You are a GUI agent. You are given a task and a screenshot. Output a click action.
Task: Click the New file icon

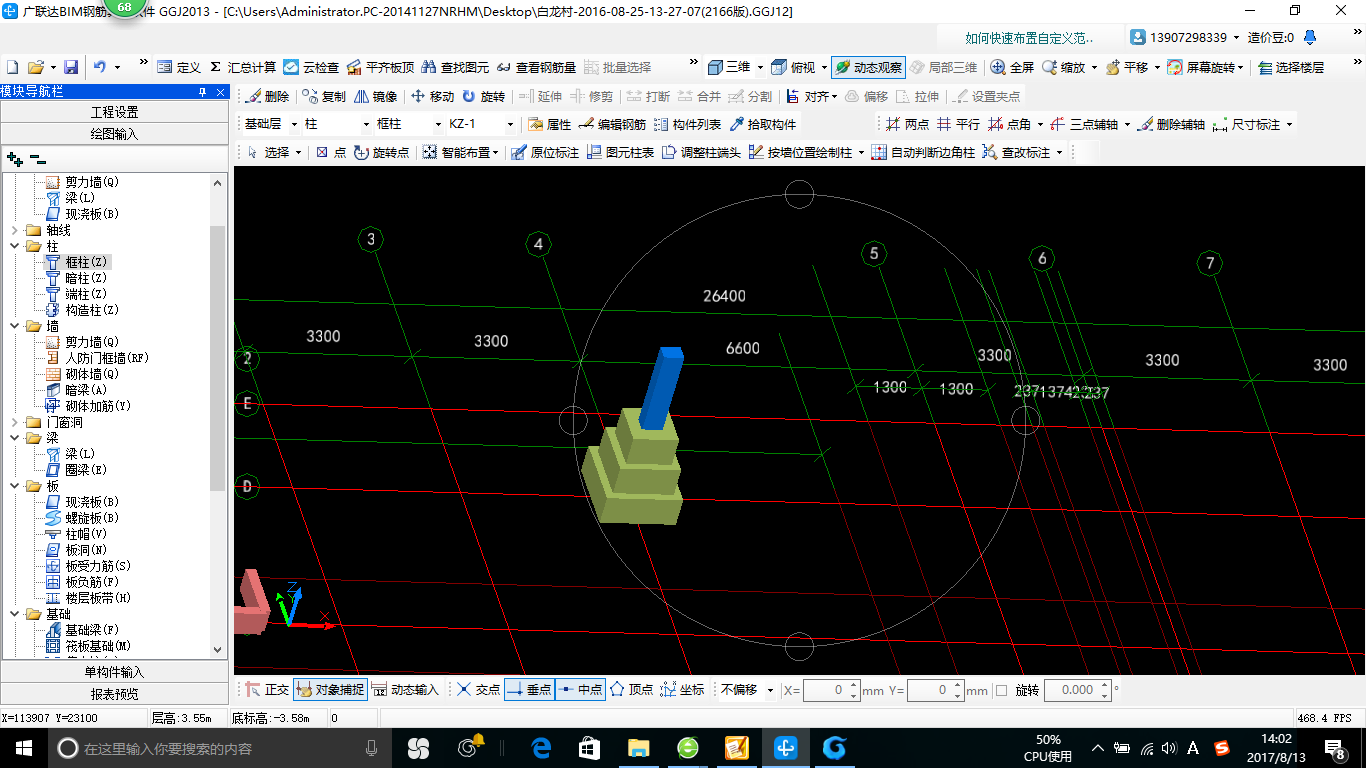(x=13, y=67)
